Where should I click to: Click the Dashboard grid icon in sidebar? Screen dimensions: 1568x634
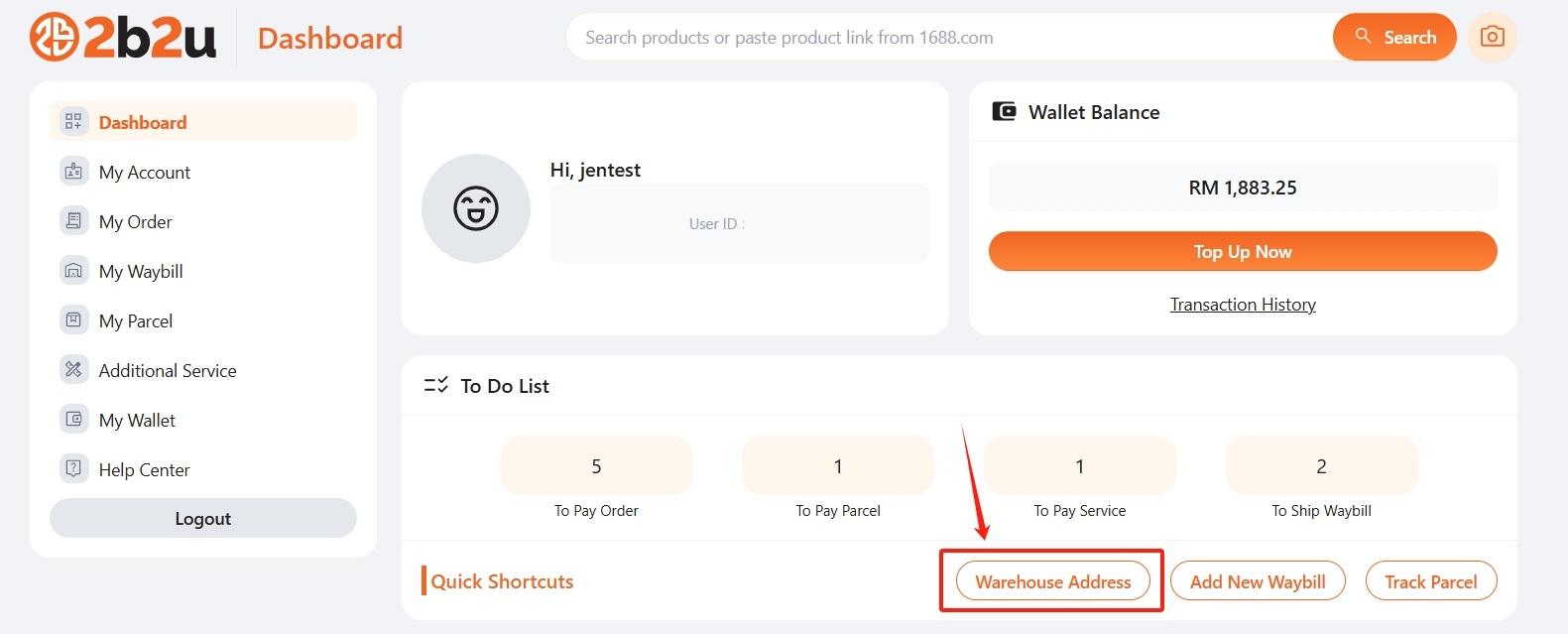coord(73,122)
